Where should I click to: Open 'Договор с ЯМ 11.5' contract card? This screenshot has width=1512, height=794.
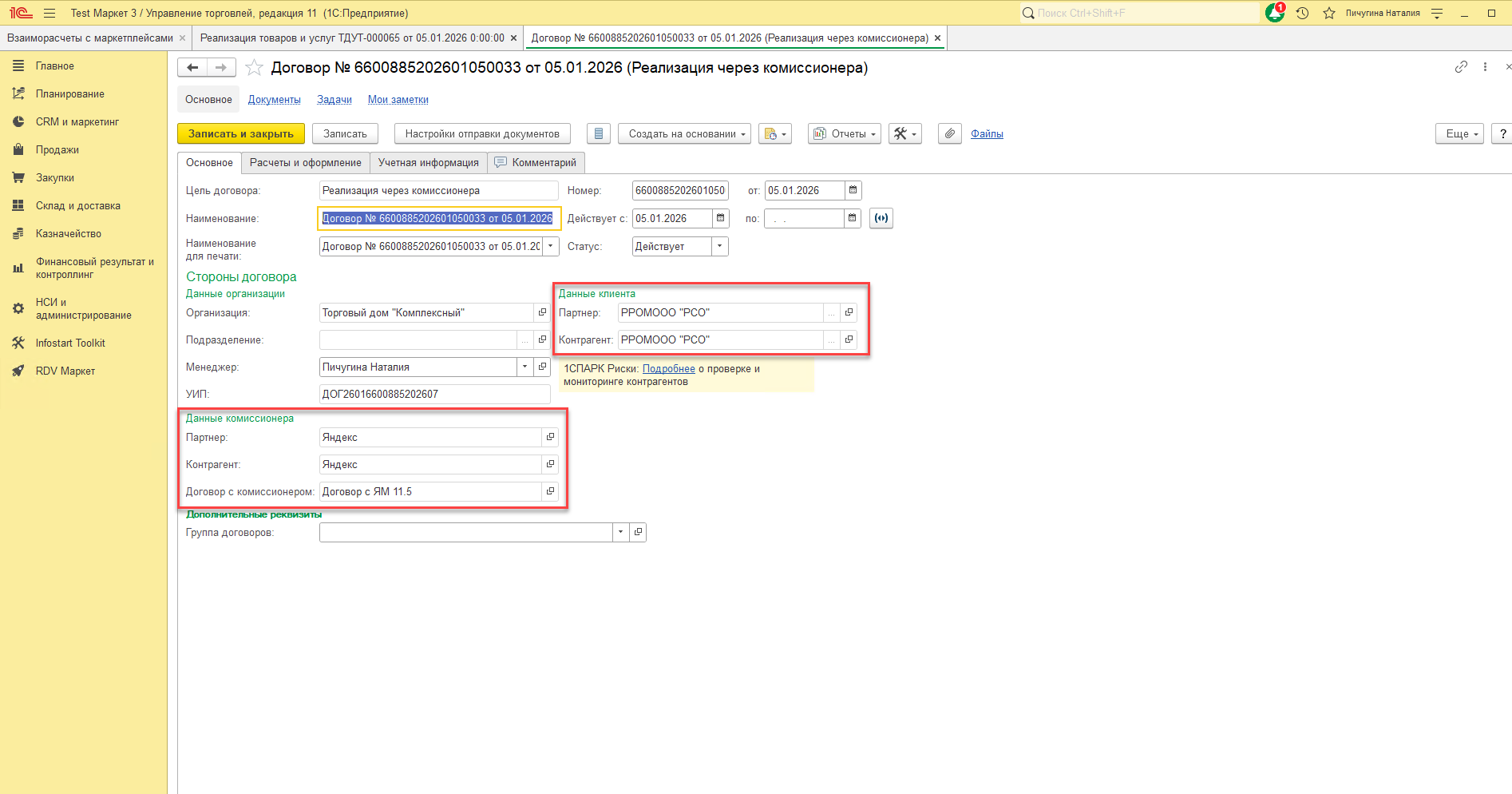[550, 491]
